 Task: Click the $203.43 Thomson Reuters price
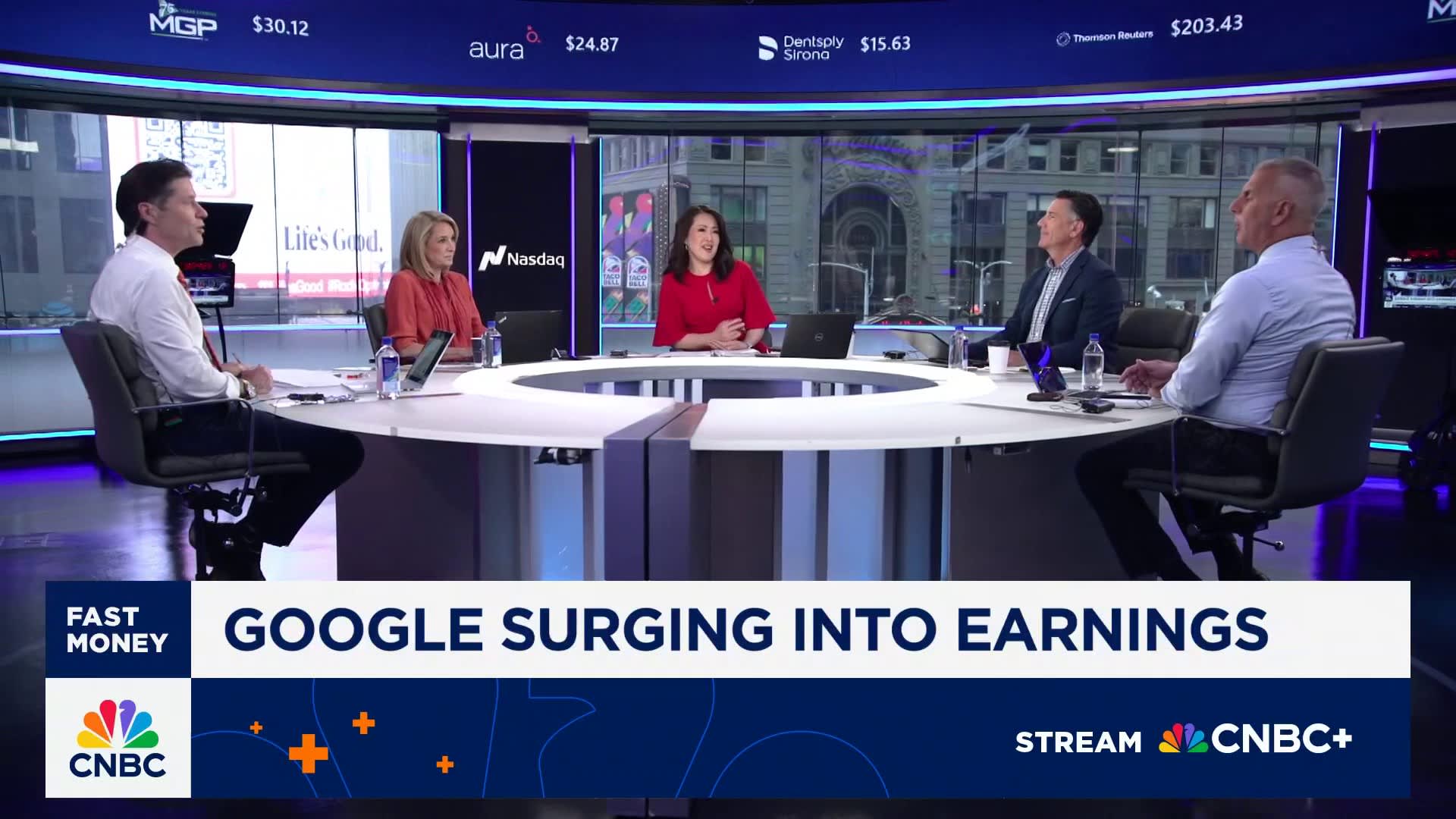pyautogui.click(x=1207, y=27)
